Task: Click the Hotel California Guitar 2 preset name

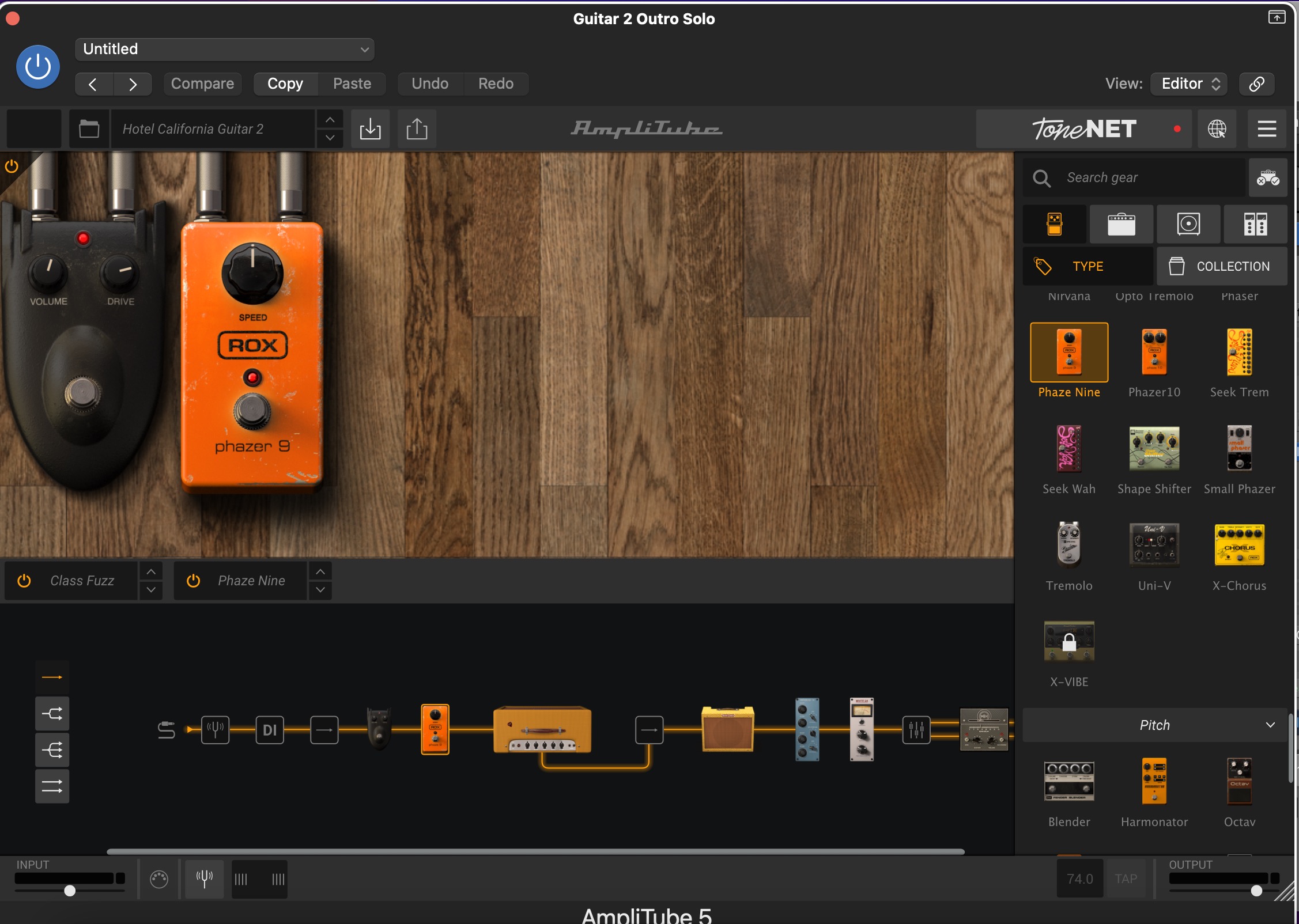Action: coord(213,129)
